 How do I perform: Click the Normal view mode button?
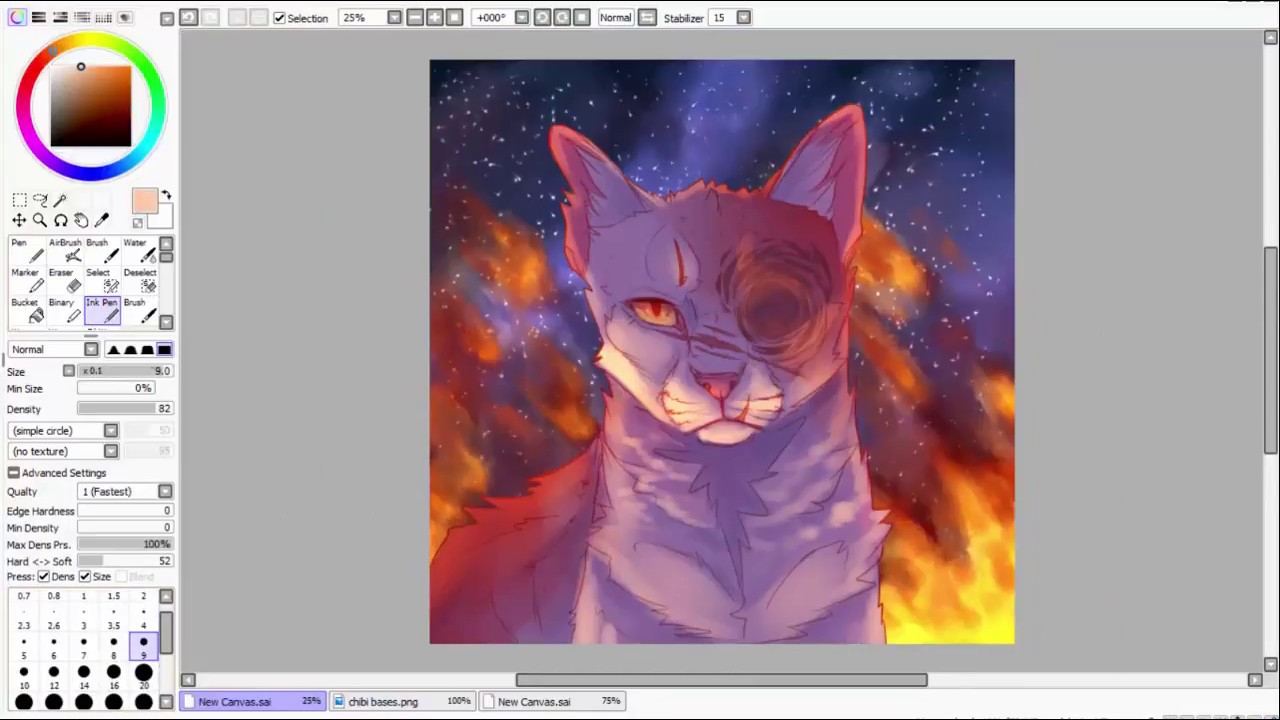pyautogui.click(x=615, y=18)
